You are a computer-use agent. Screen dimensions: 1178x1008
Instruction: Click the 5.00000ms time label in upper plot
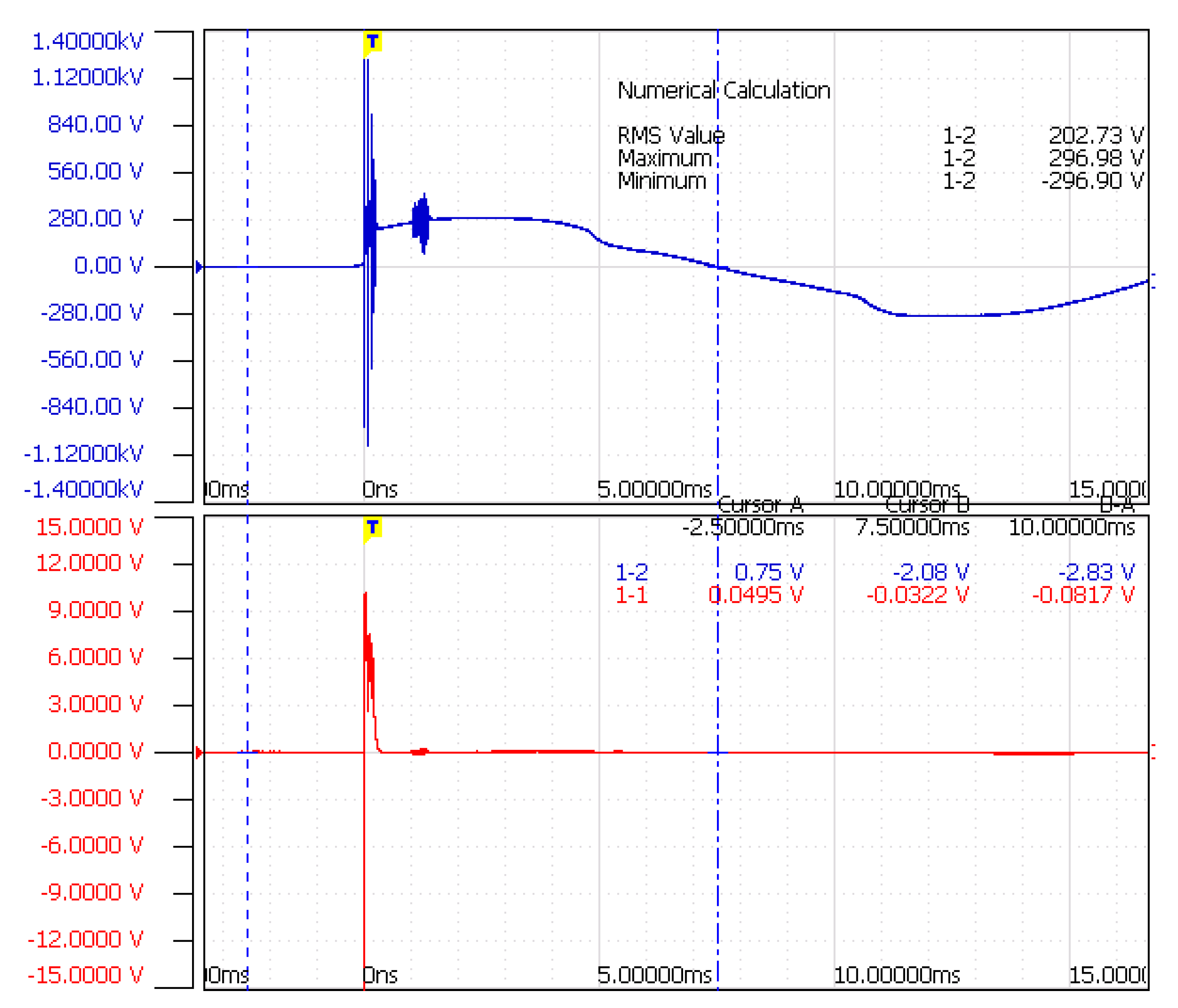point(654,489)
